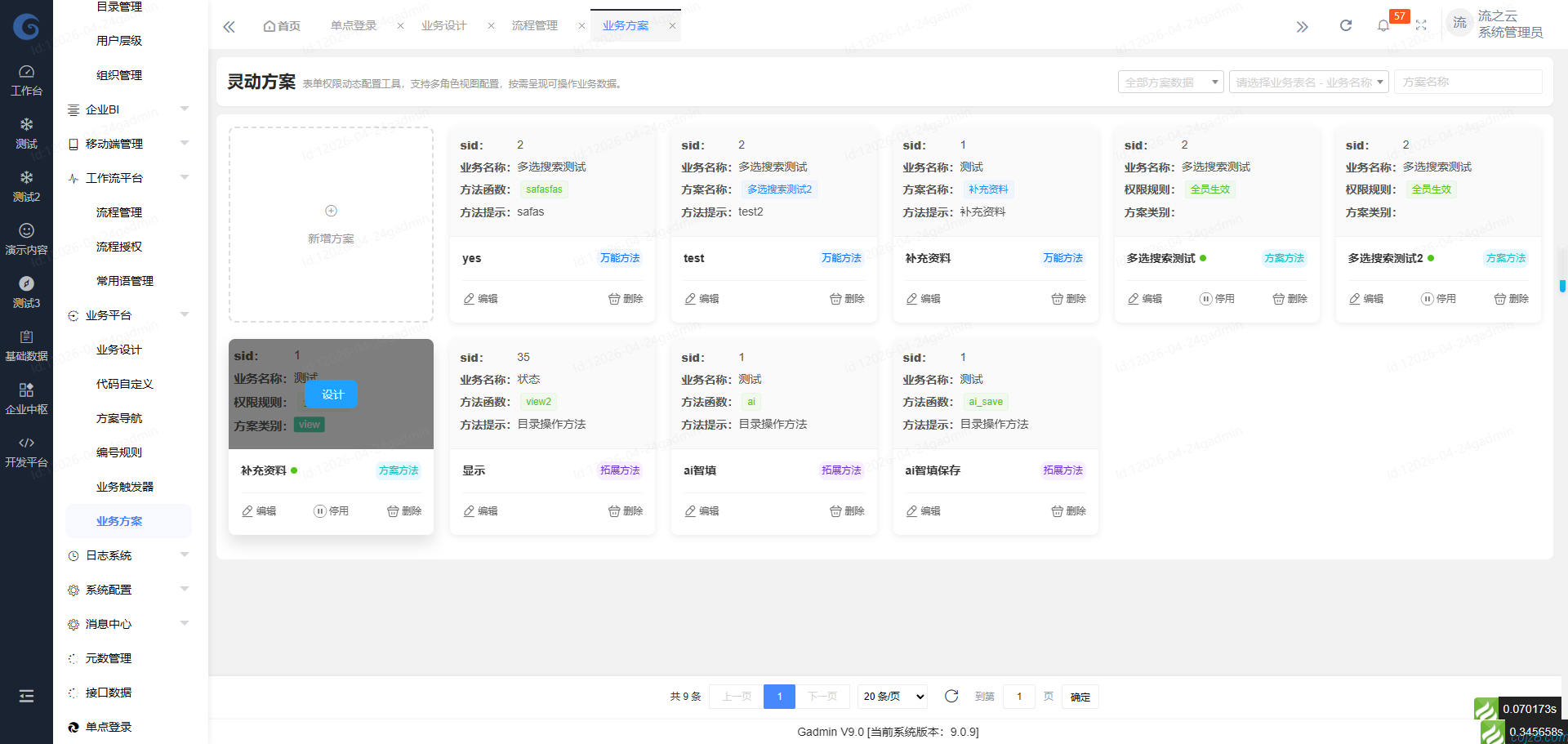The height and width of the screenshot is (744, 1568).
Task: Expand the 系统配置 sidebar section
Action: coord(109,589)
